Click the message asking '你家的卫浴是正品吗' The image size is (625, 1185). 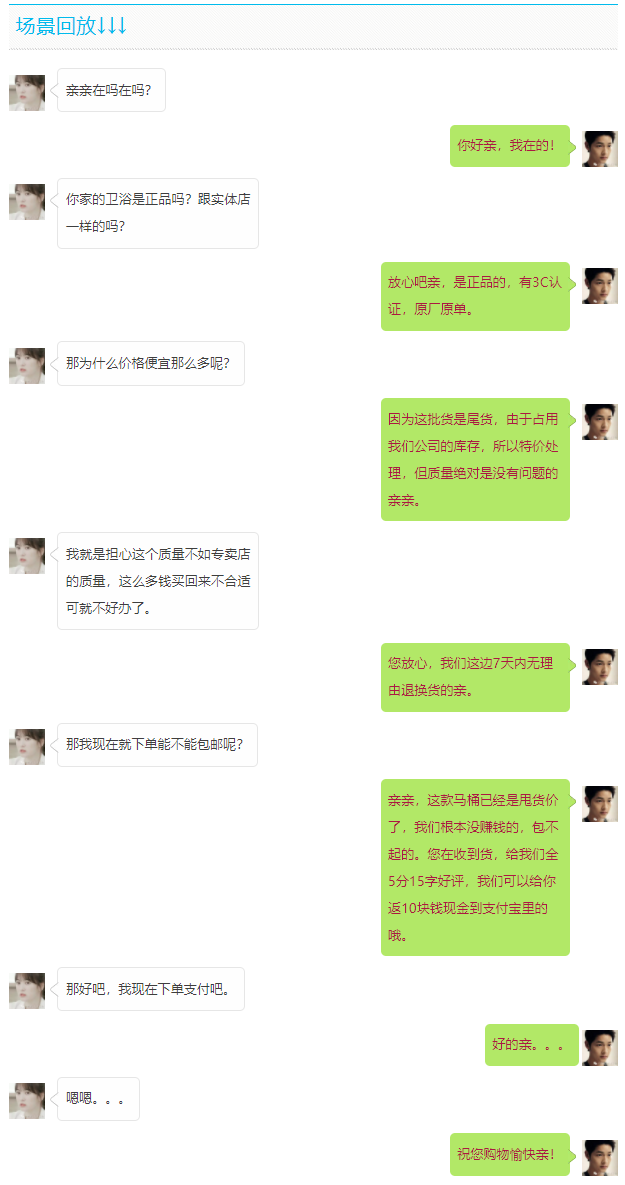pos(158,213)
